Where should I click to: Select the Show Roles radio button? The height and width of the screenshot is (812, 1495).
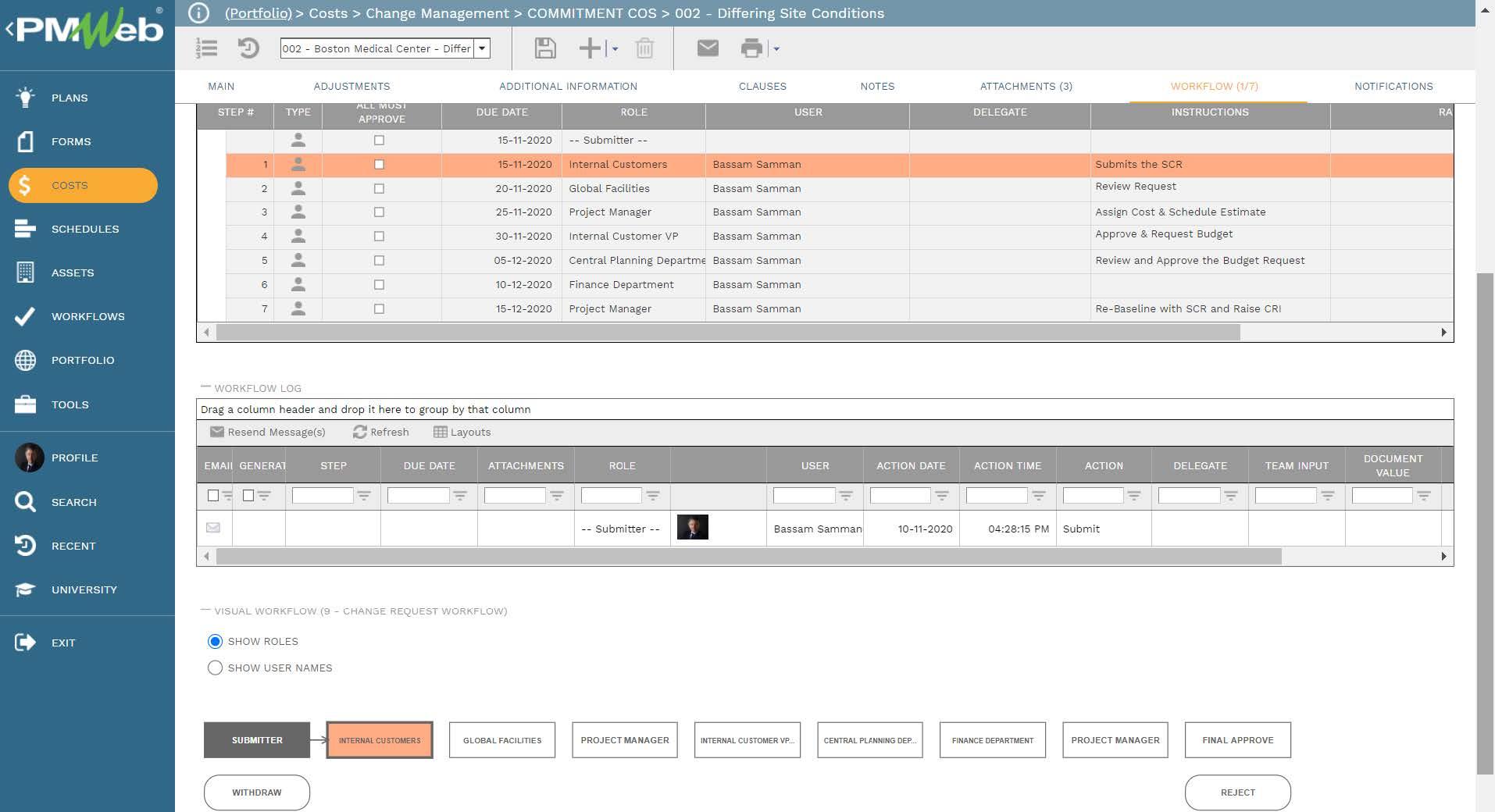(215, 641)
